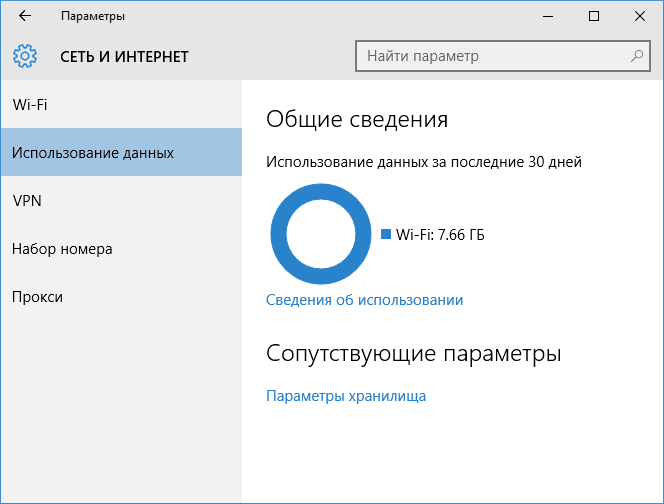Open 'Параметры хранилища' link
This screenshot has width=664, height=504.
[346, 396]
